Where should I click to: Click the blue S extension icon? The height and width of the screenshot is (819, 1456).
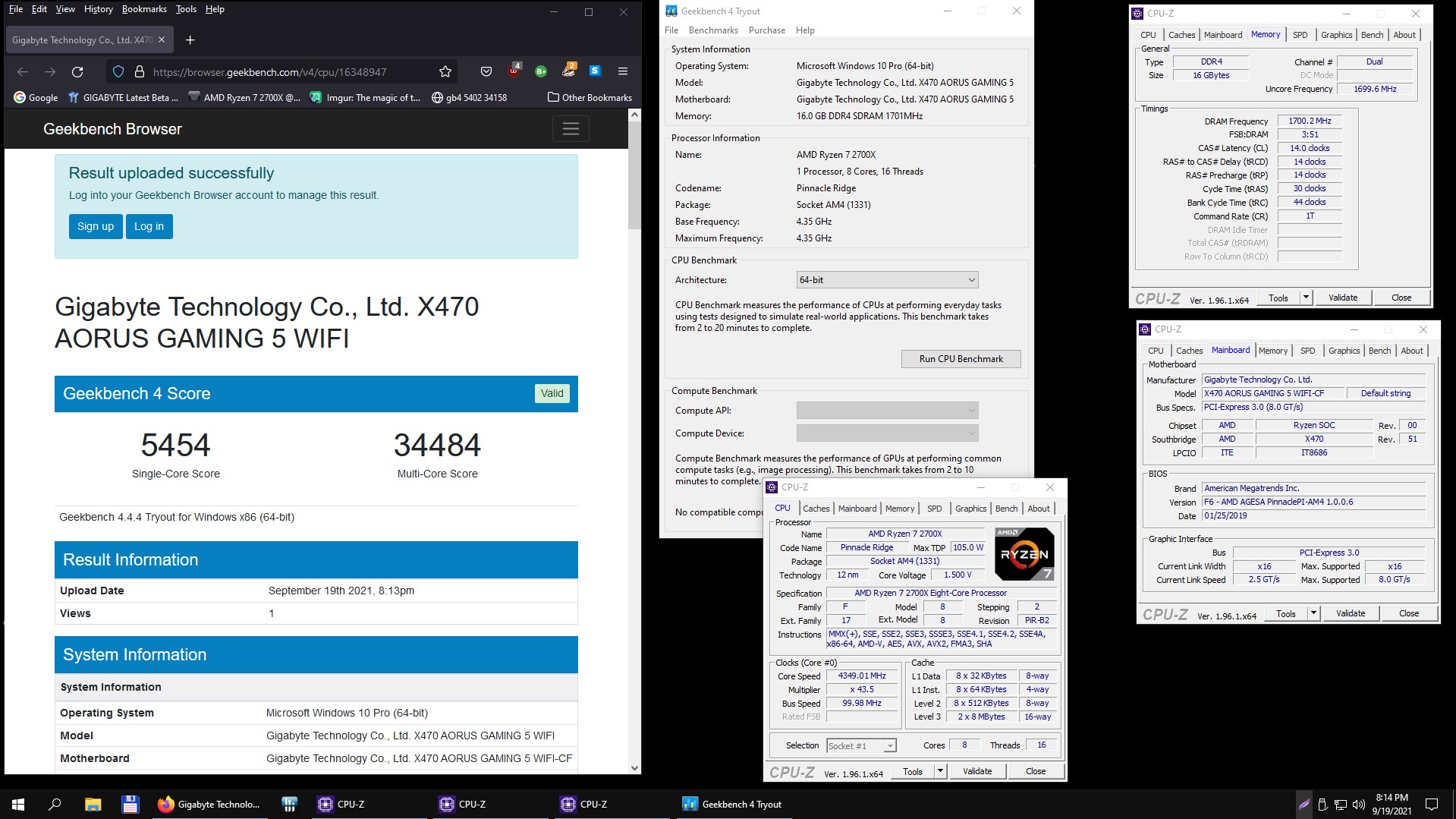point(596,71)
